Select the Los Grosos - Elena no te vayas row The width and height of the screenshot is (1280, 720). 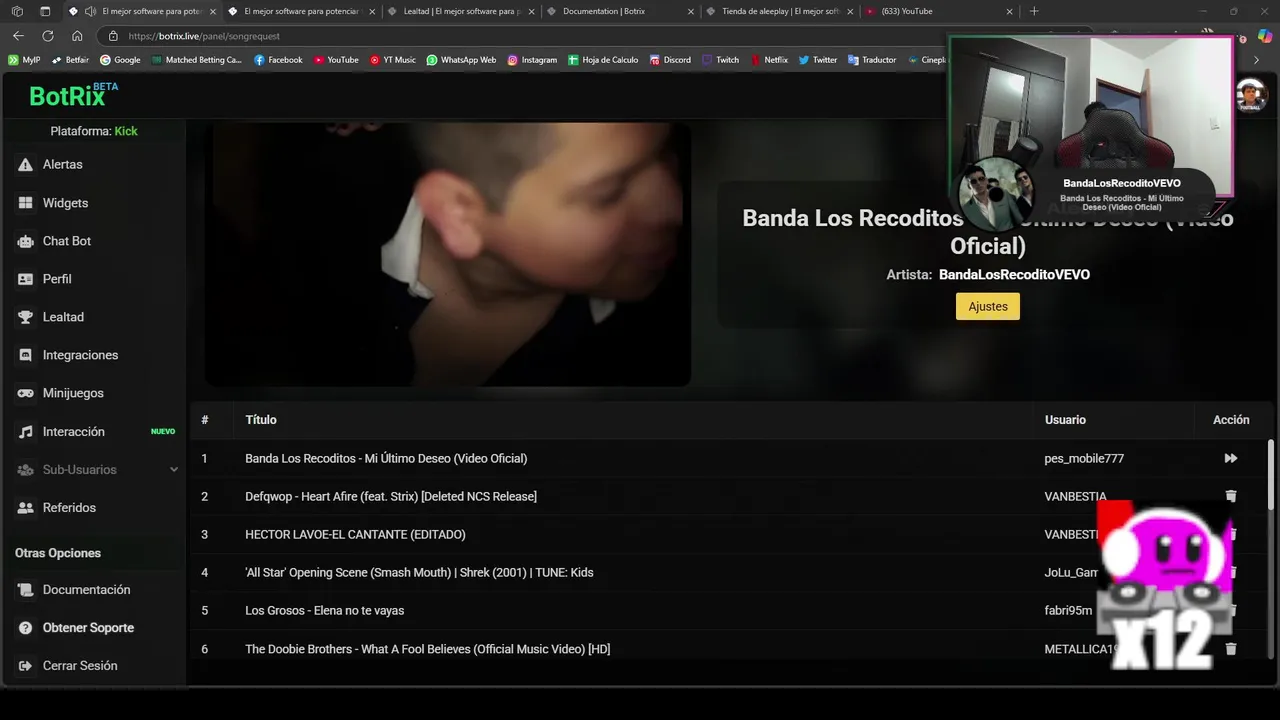729,611
